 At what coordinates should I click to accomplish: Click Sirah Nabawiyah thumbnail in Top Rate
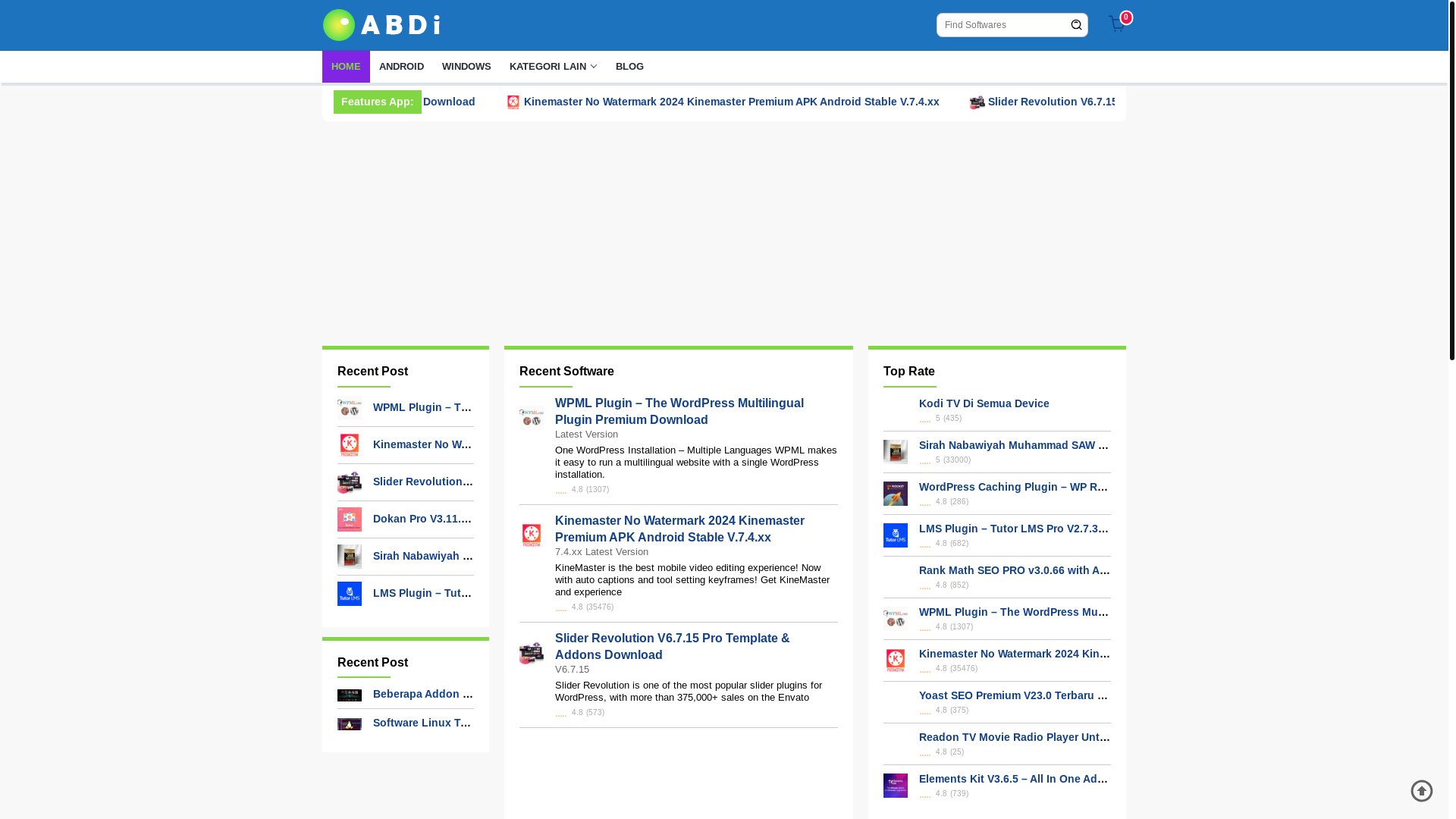(896, 452)
